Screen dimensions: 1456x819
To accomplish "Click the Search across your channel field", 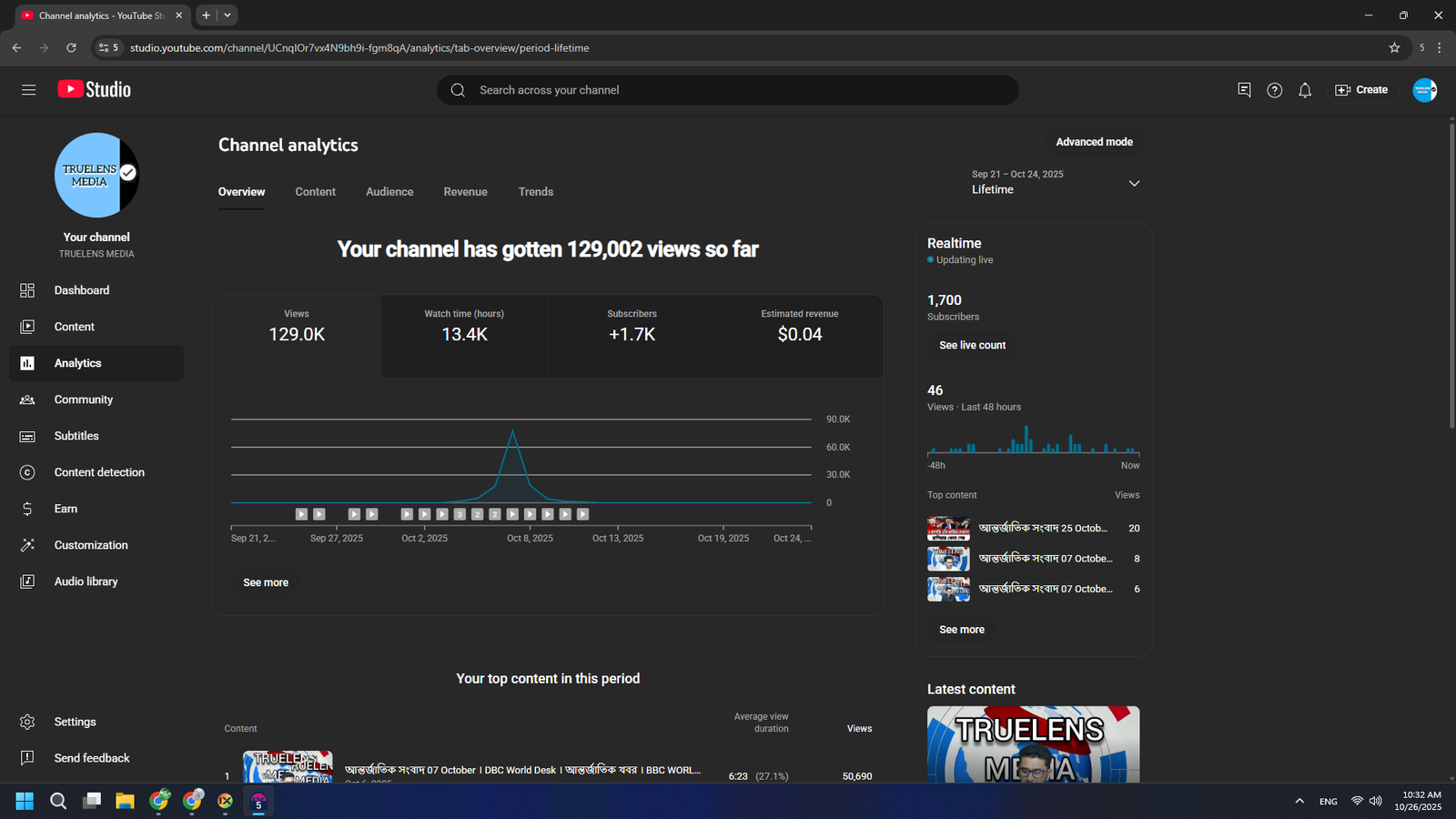I will tap(728, 90).
